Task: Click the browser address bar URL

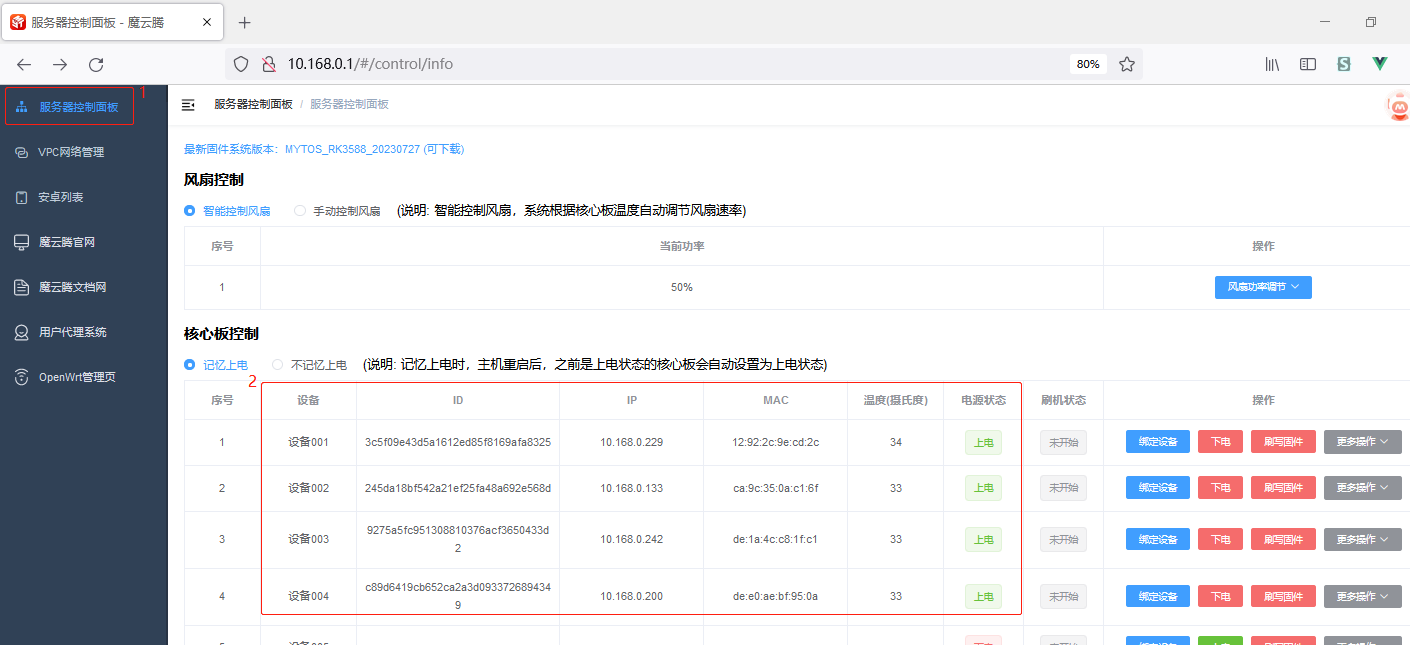Action: pos(370,64)
